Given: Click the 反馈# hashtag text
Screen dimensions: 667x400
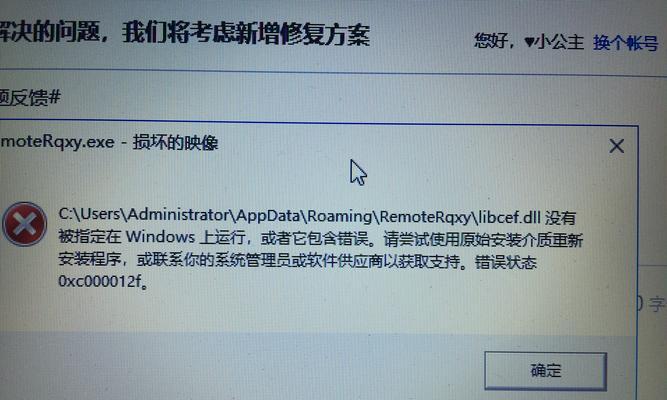Looking at the screenshot, I should [34, 97].
